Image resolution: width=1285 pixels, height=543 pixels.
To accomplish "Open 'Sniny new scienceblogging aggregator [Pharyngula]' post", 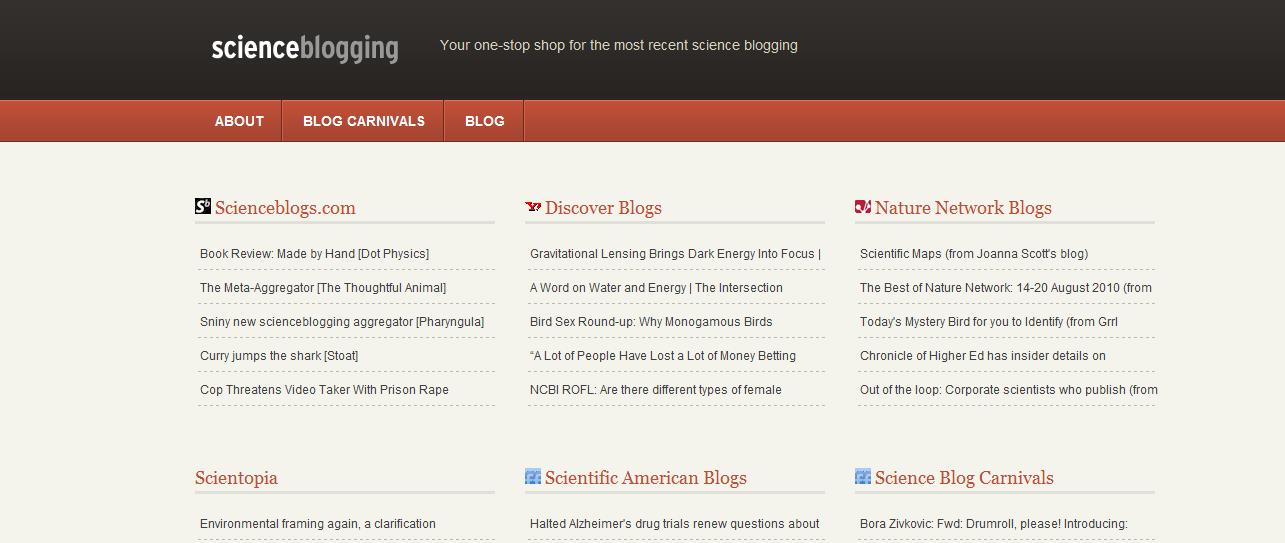I will point(342,322).
